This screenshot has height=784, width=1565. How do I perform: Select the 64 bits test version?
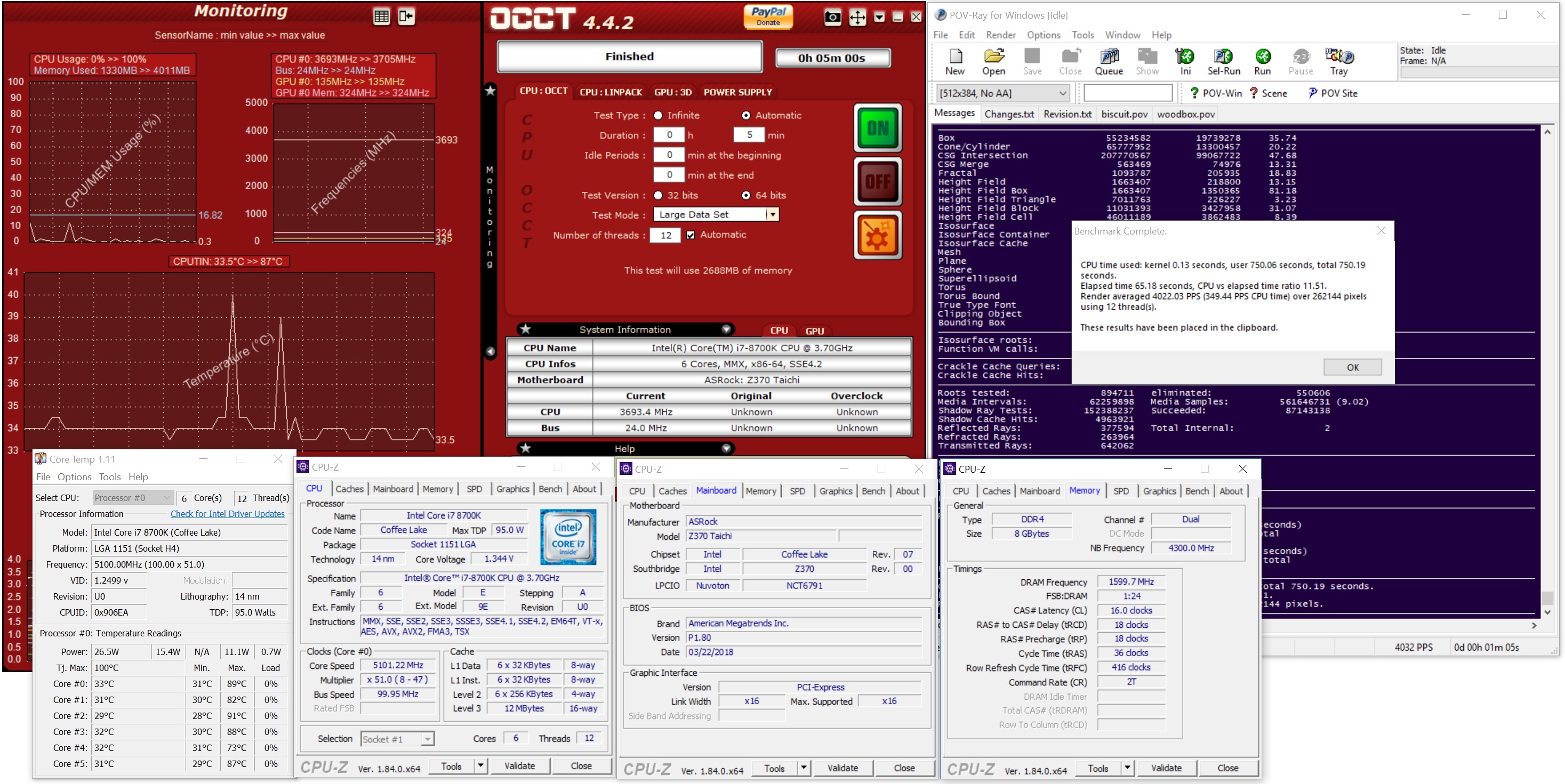746,196
